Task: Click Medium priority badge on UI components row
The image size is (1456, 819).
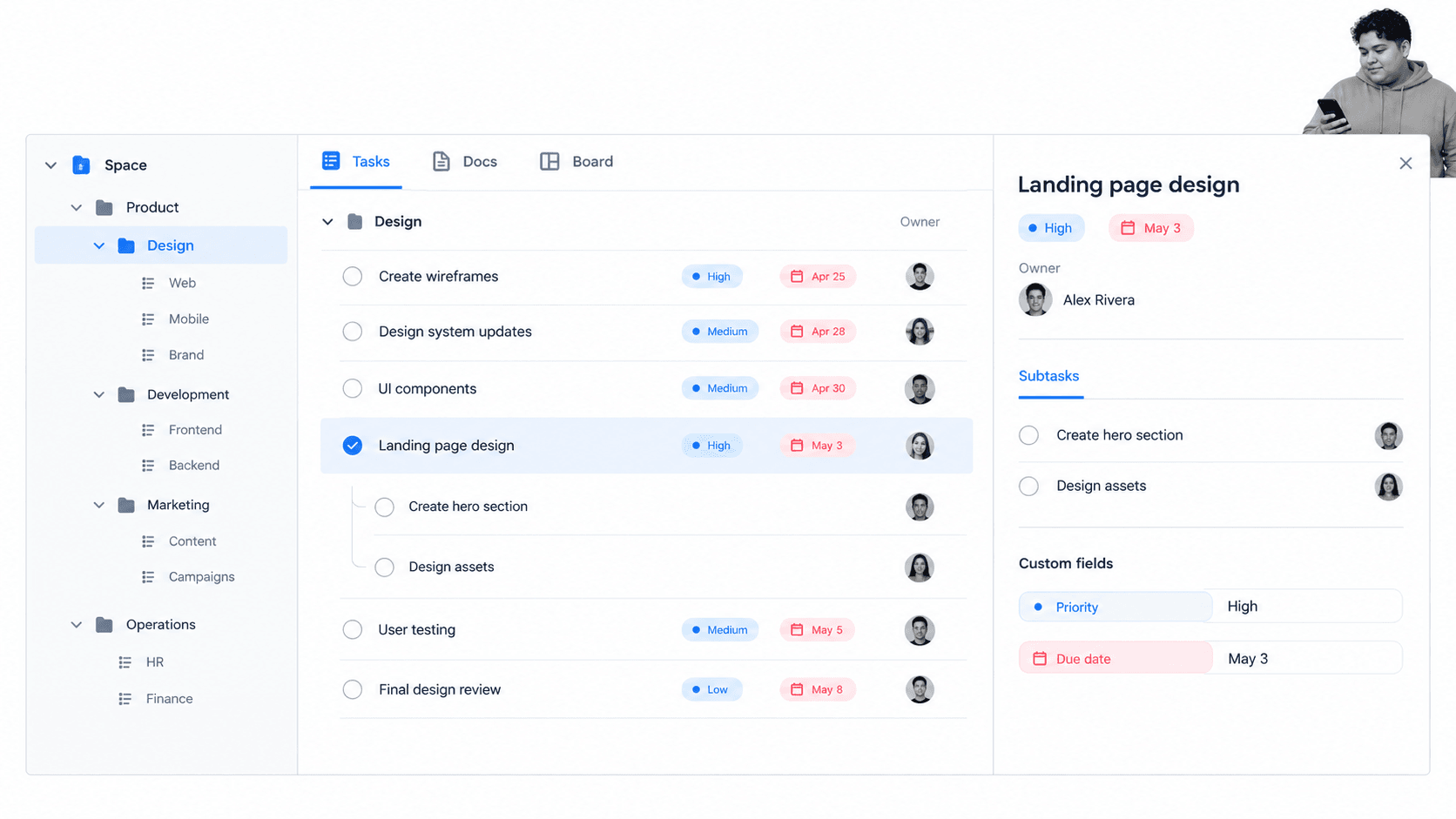Action: point(720,388)
